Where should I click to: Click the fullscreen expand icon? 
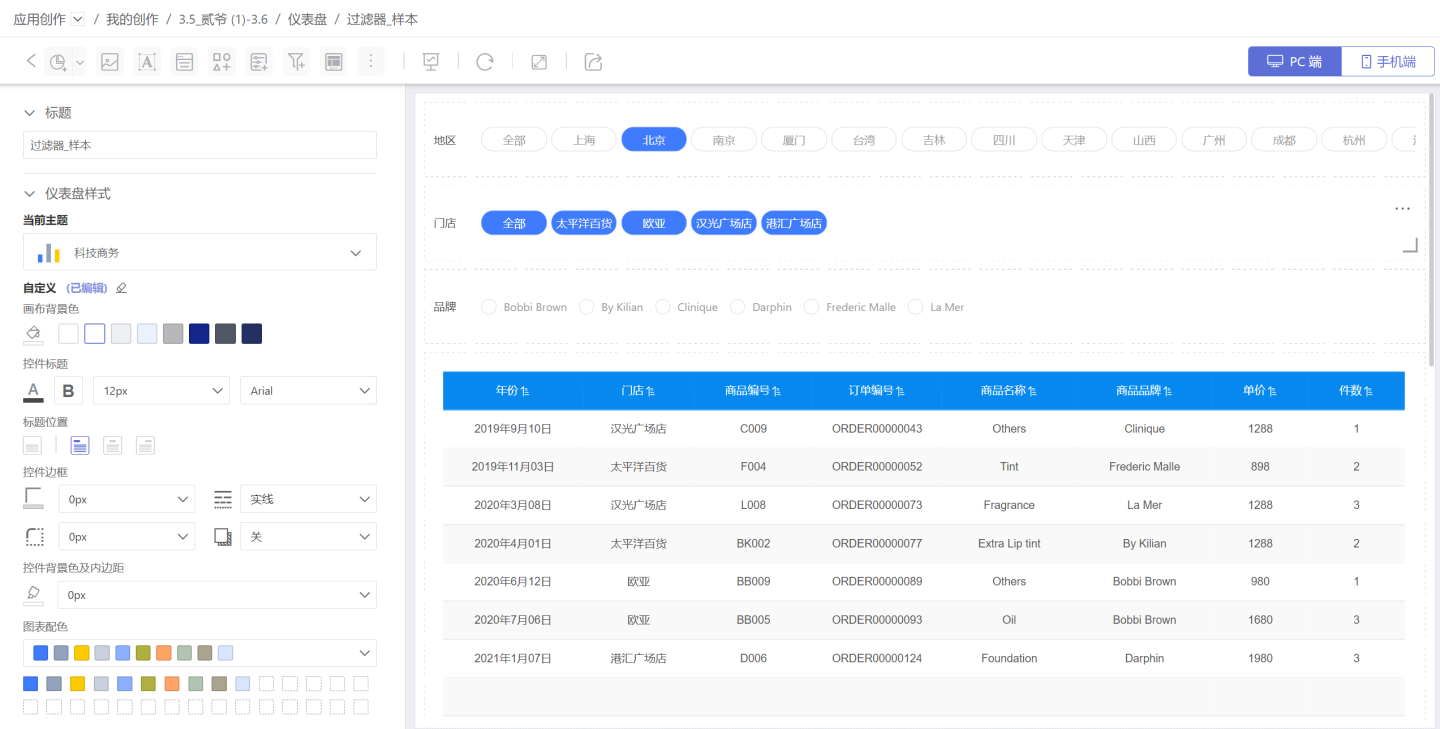click(539, 62)
